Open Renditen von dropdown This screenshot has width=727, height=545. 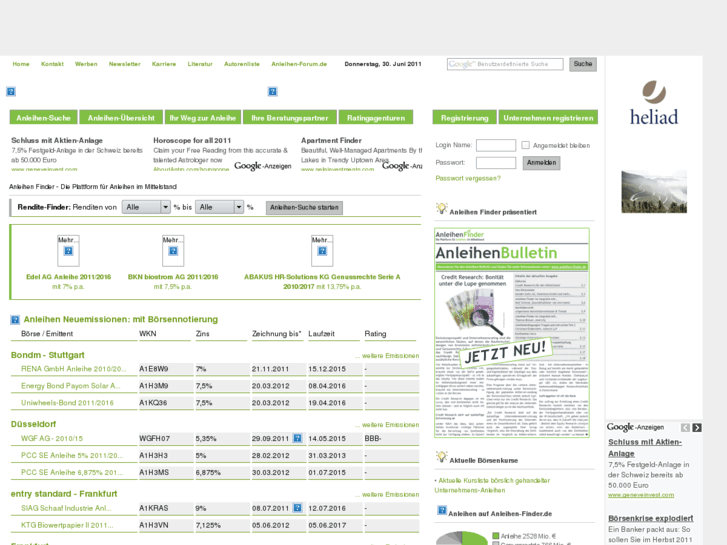146,207
